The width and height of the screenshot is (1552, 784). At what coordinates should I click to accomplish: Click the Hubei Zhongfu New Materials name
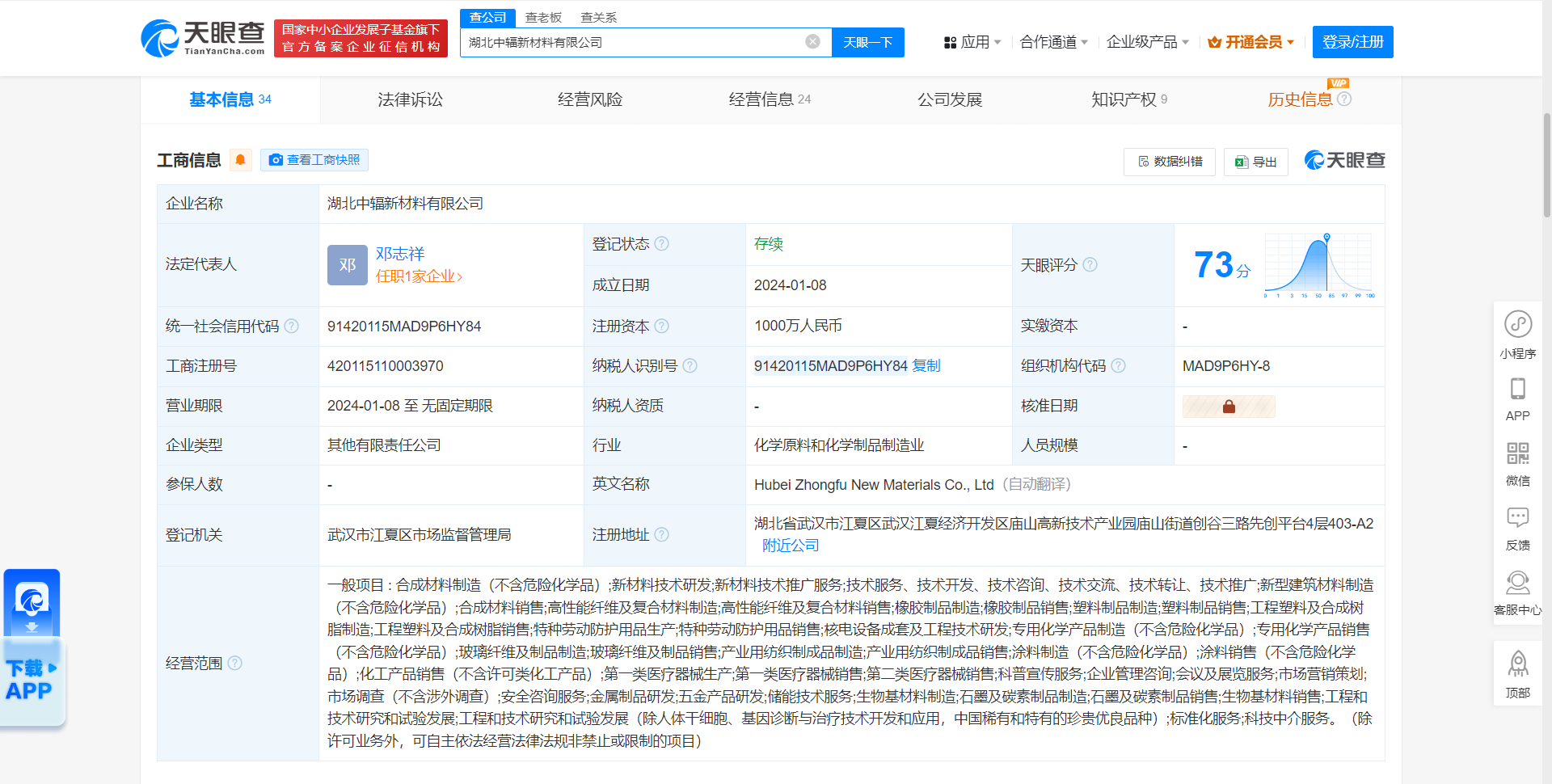[874, 484]
